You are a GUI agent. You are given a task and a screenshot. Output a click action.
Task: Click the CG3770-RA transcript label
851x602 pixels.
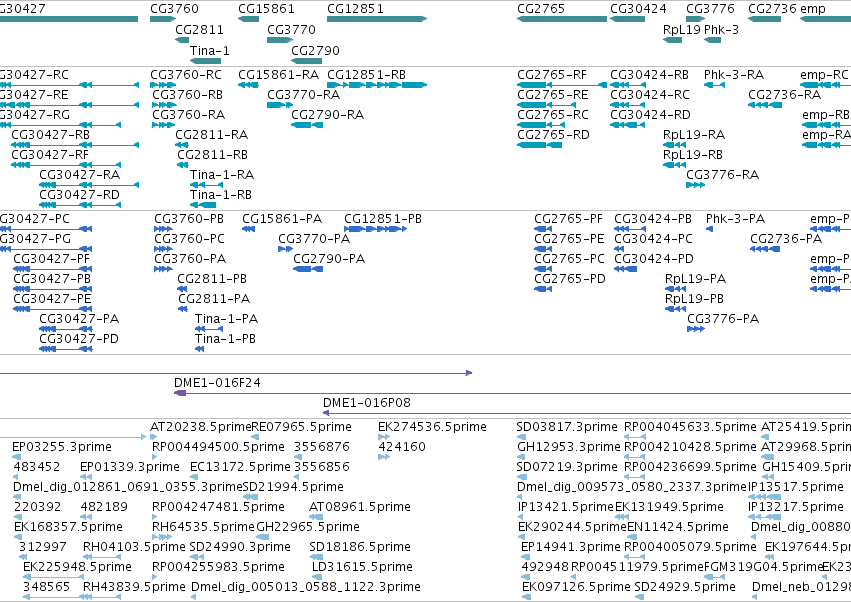coord(303,95)
